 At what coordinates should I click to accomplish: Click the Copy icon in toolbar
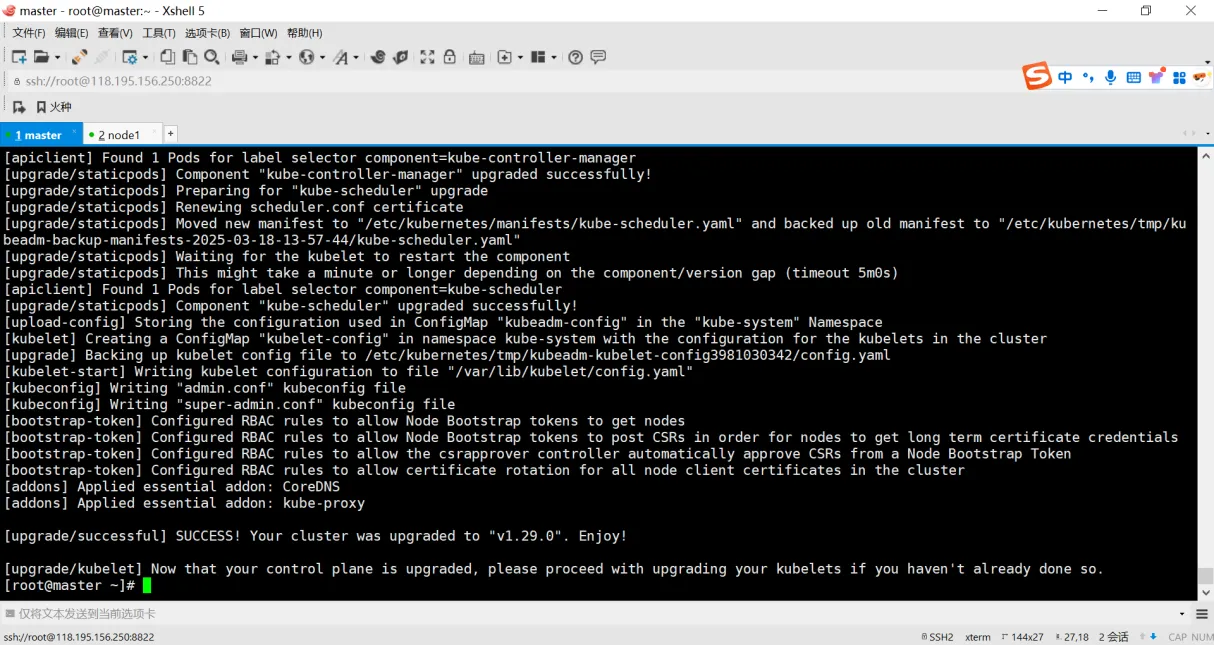(168, 57)
